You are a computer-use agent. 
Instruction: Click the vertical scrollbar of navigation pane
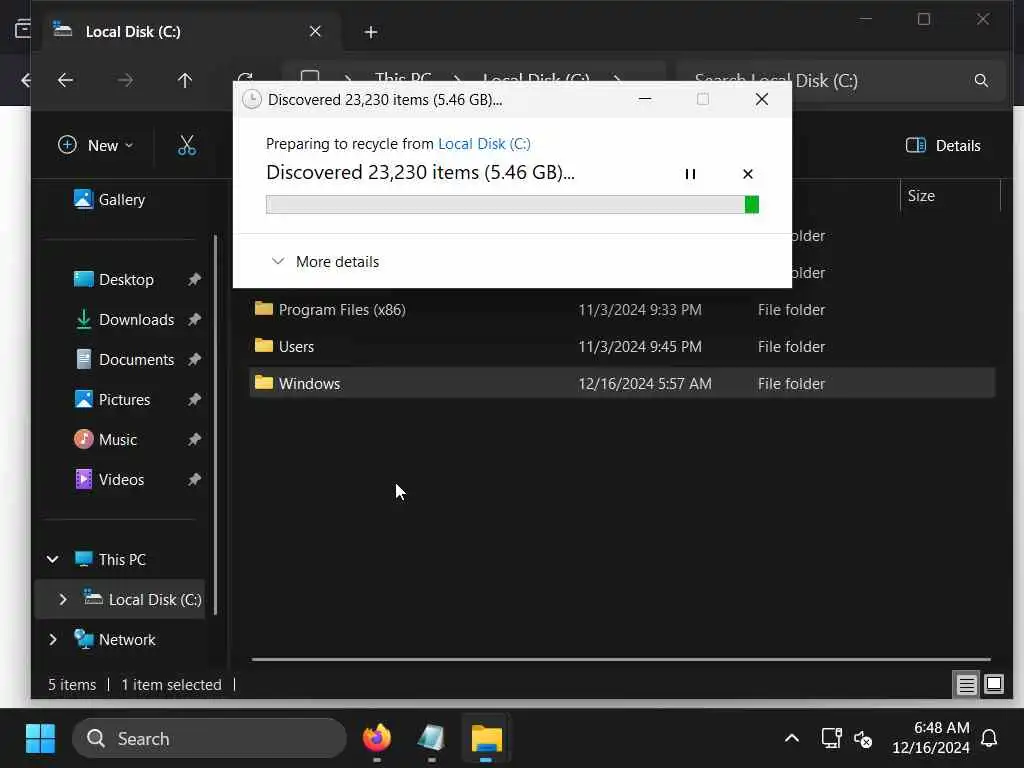click(216, 424)
